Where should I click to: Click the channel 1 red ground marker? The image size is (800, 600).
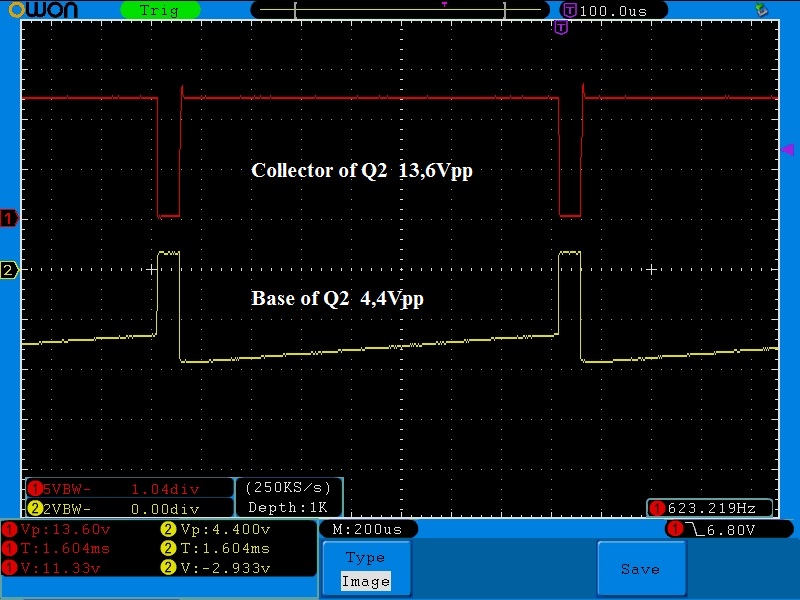pos(10,218)
